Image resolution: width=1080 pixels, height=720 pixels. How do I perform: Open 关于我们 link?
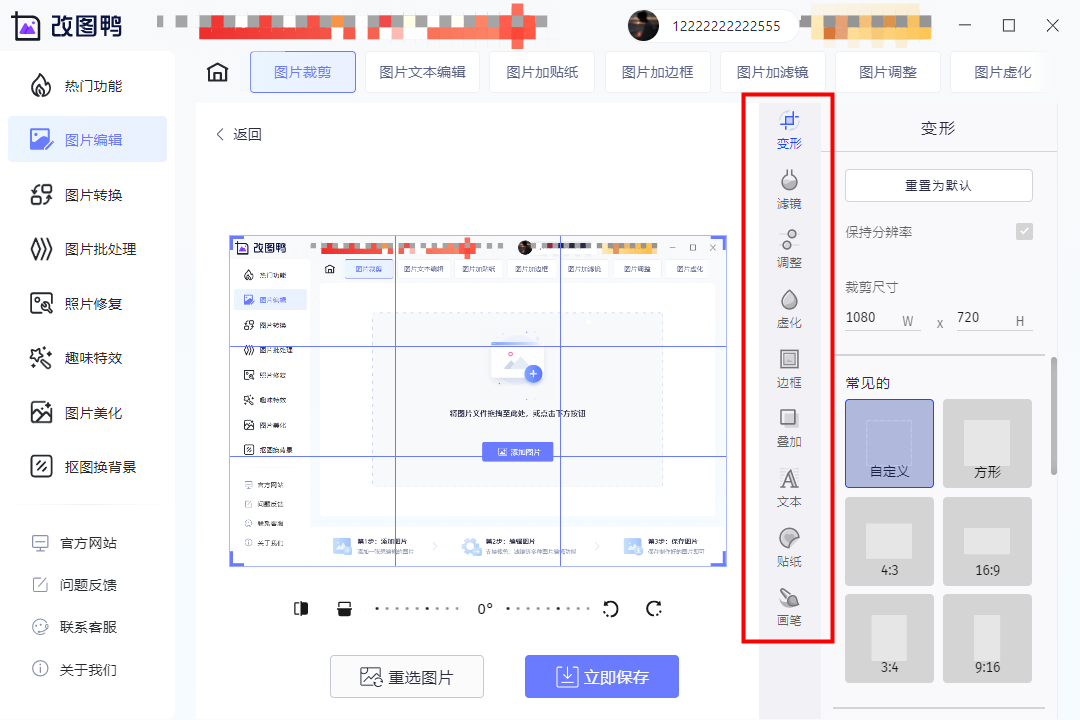pos(75,669)
